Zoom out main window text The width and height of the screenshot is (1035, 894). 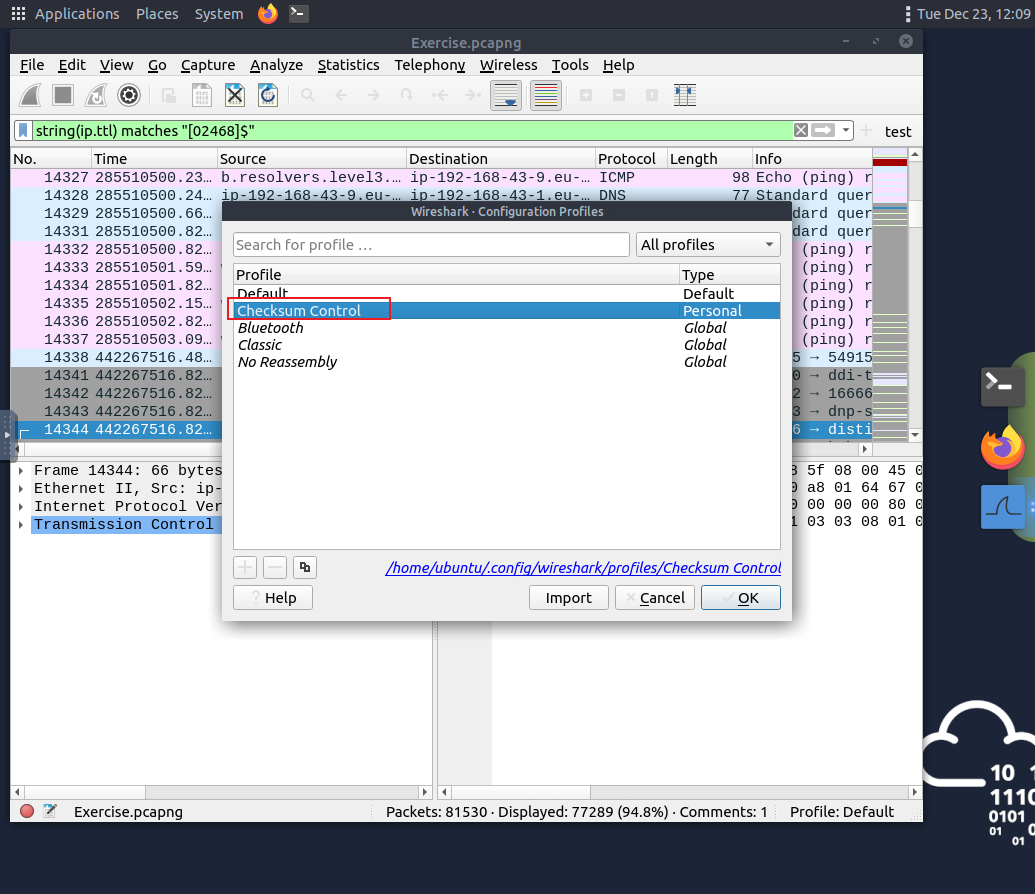coord(618,95)
